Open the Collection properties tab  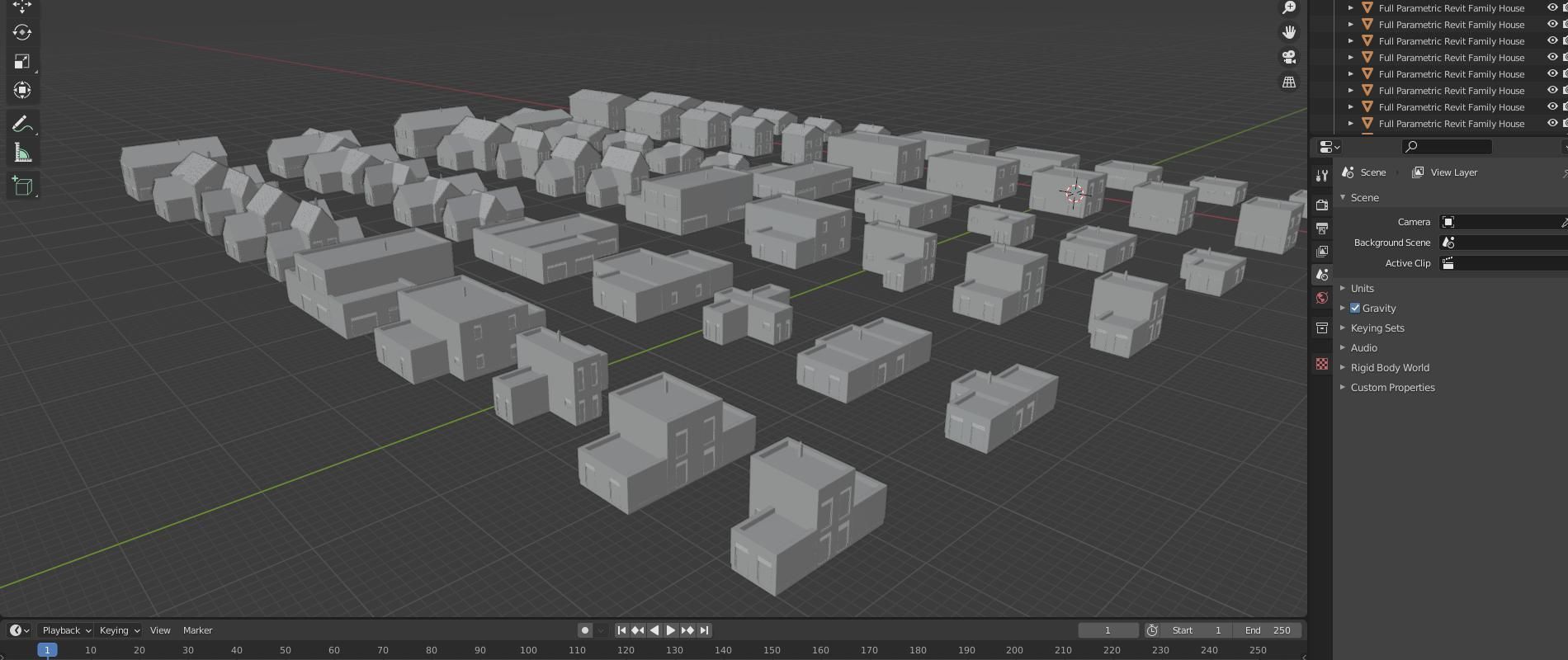pyautogui.click(x=1322, y=328)
